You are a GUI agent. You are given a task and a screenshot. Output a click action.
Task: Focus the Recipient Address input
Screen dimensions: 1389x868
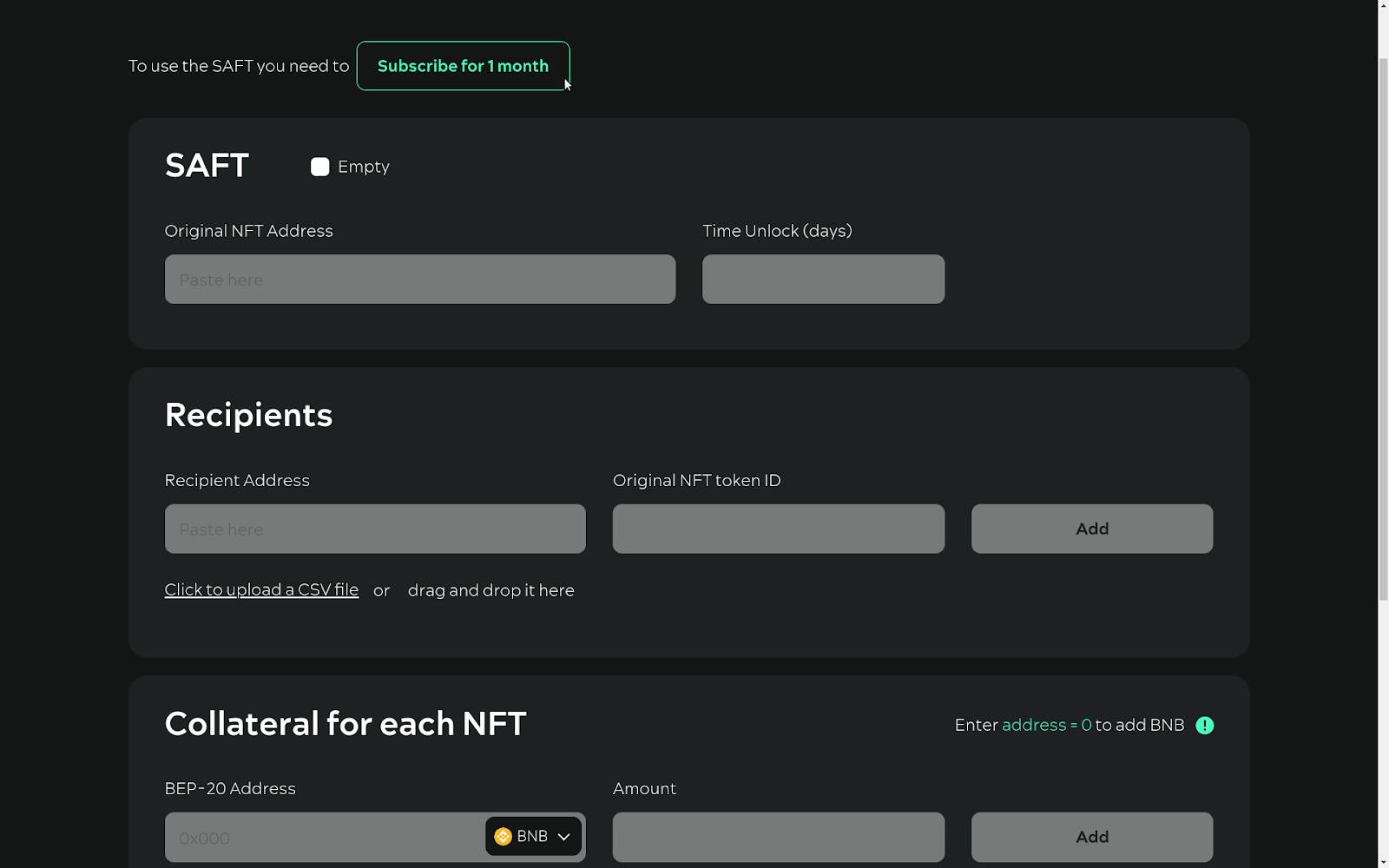[x=375, y=529]
